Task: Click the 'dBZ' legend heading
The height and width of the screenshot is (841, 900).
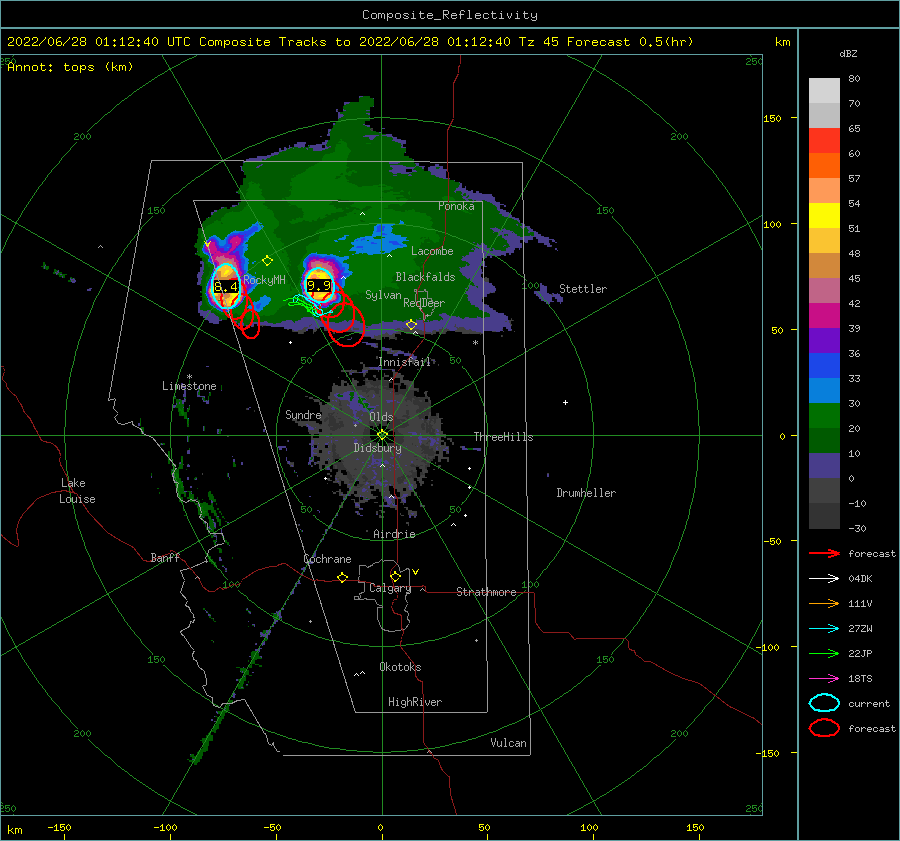Action: 848,54
